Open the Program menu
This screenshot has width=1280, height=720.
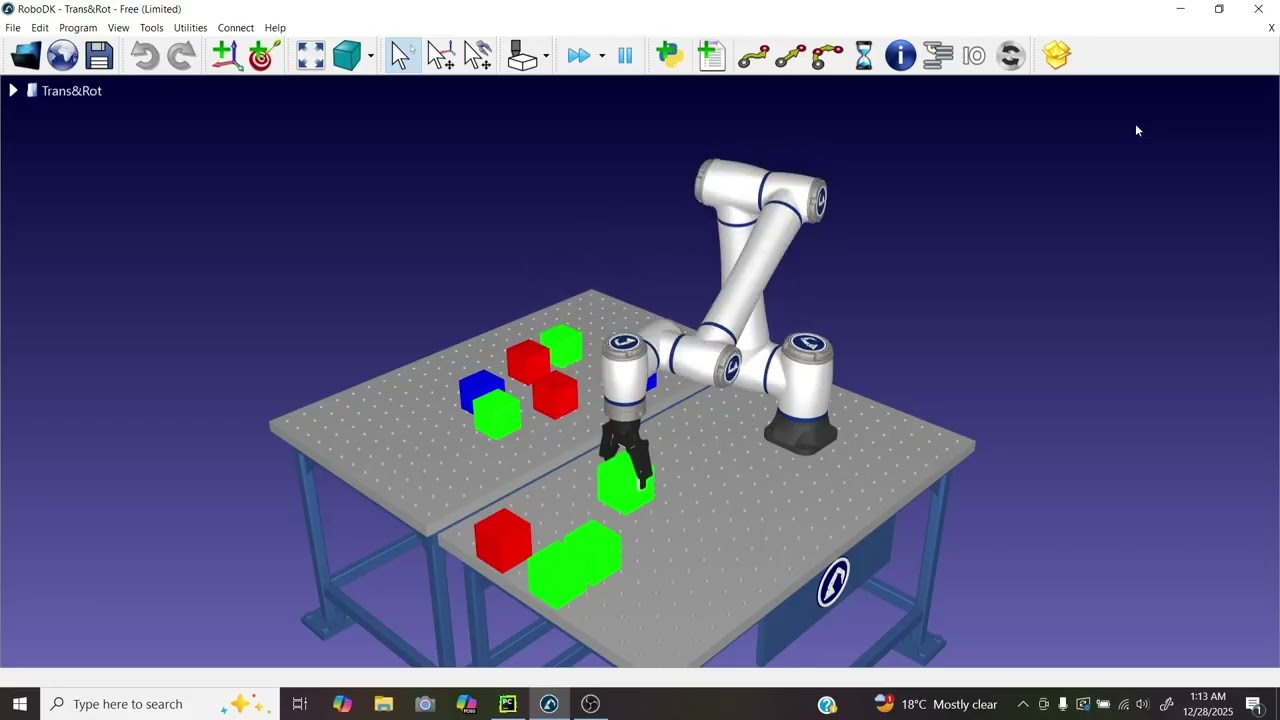click(78, 28)
